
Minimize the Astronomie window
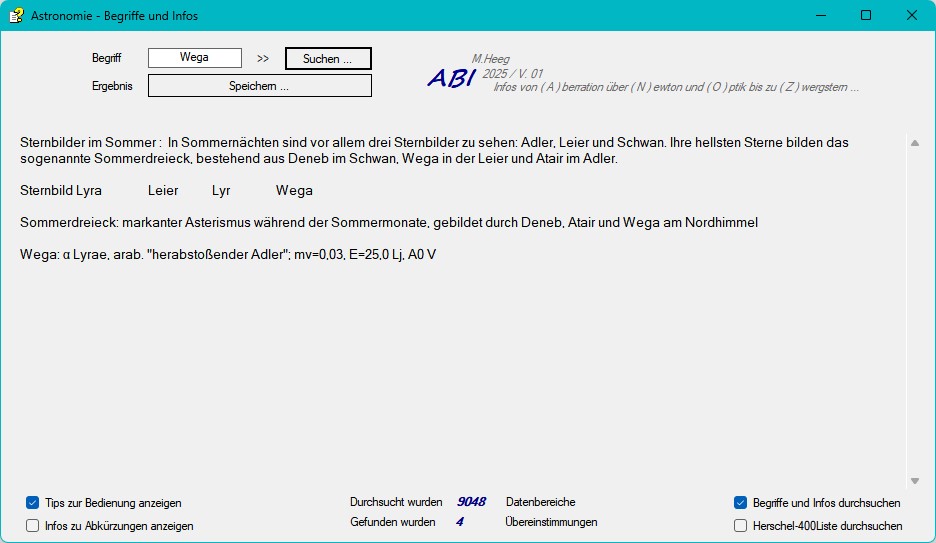tap(821, 16)
